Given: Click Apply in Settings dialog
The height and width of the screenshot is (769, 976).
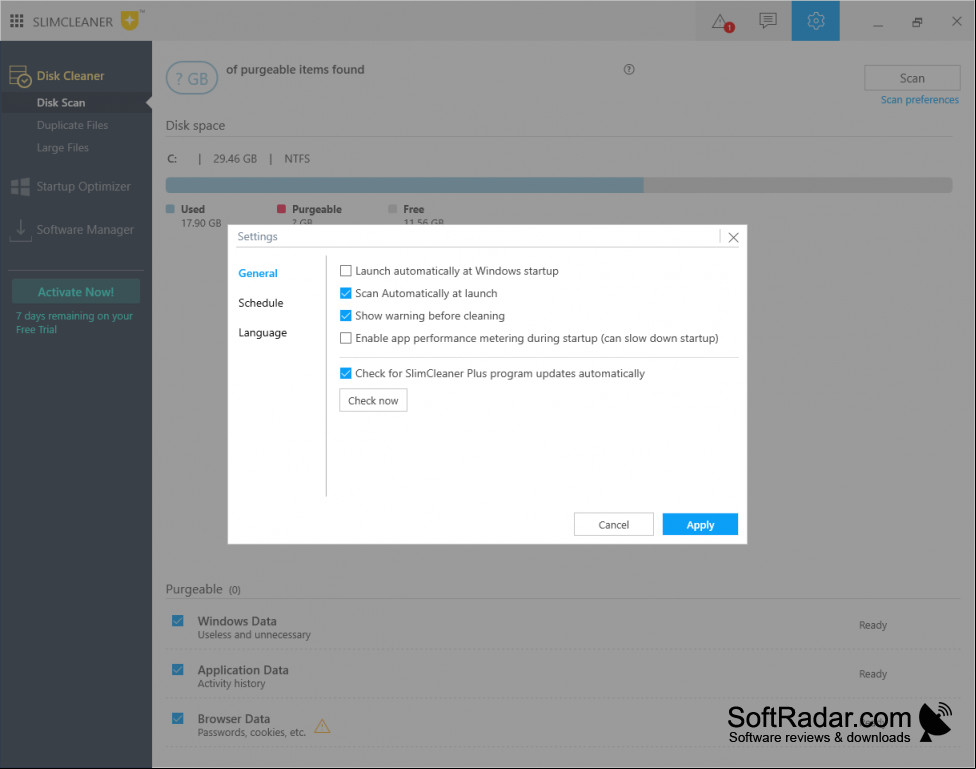Looking at the screenshot, I should point(700,525).
